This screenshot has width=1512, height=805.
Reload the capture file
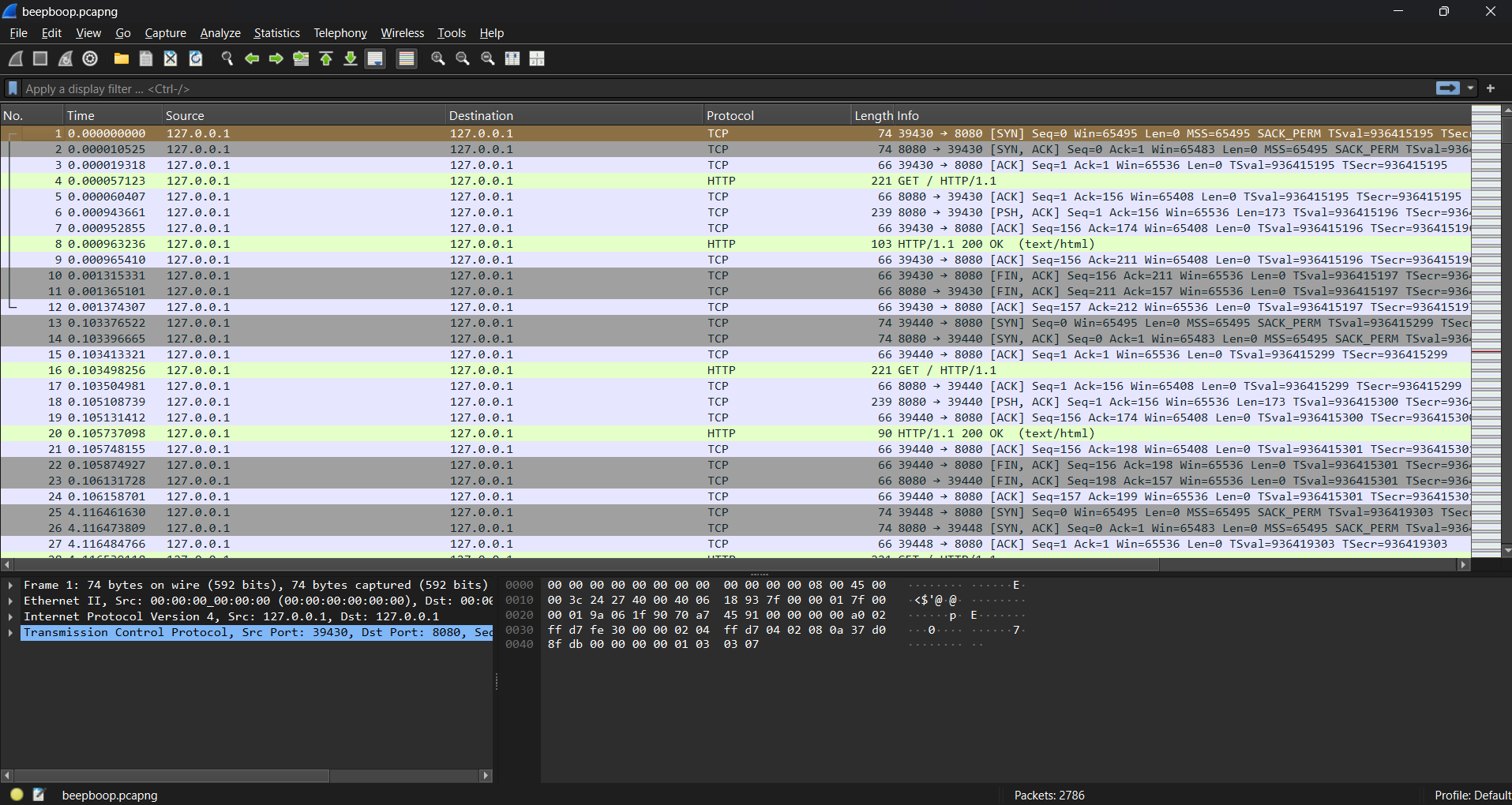pos(196,58)
